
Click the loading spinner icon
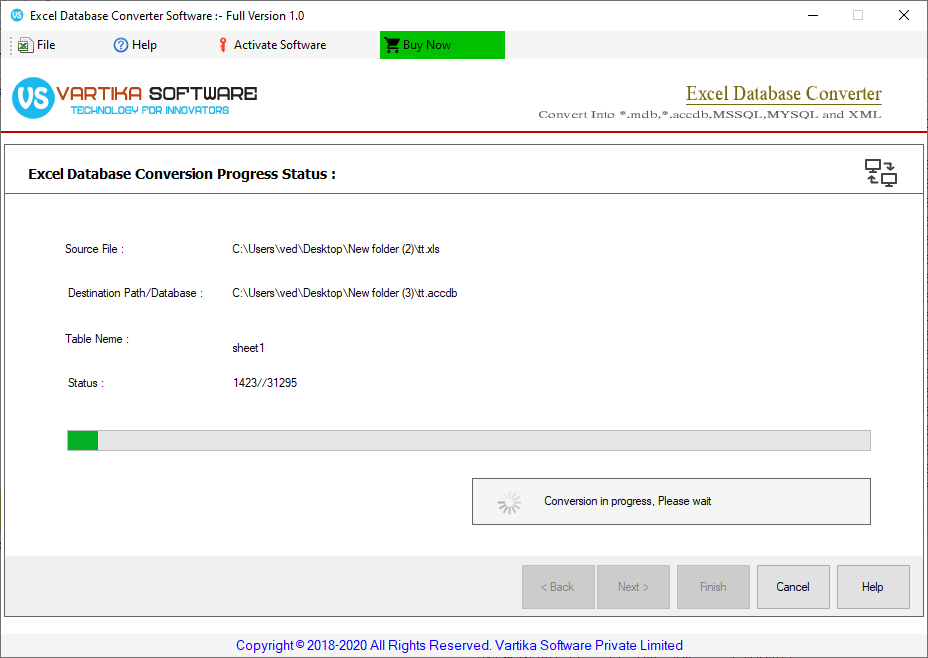coord(509,502)
